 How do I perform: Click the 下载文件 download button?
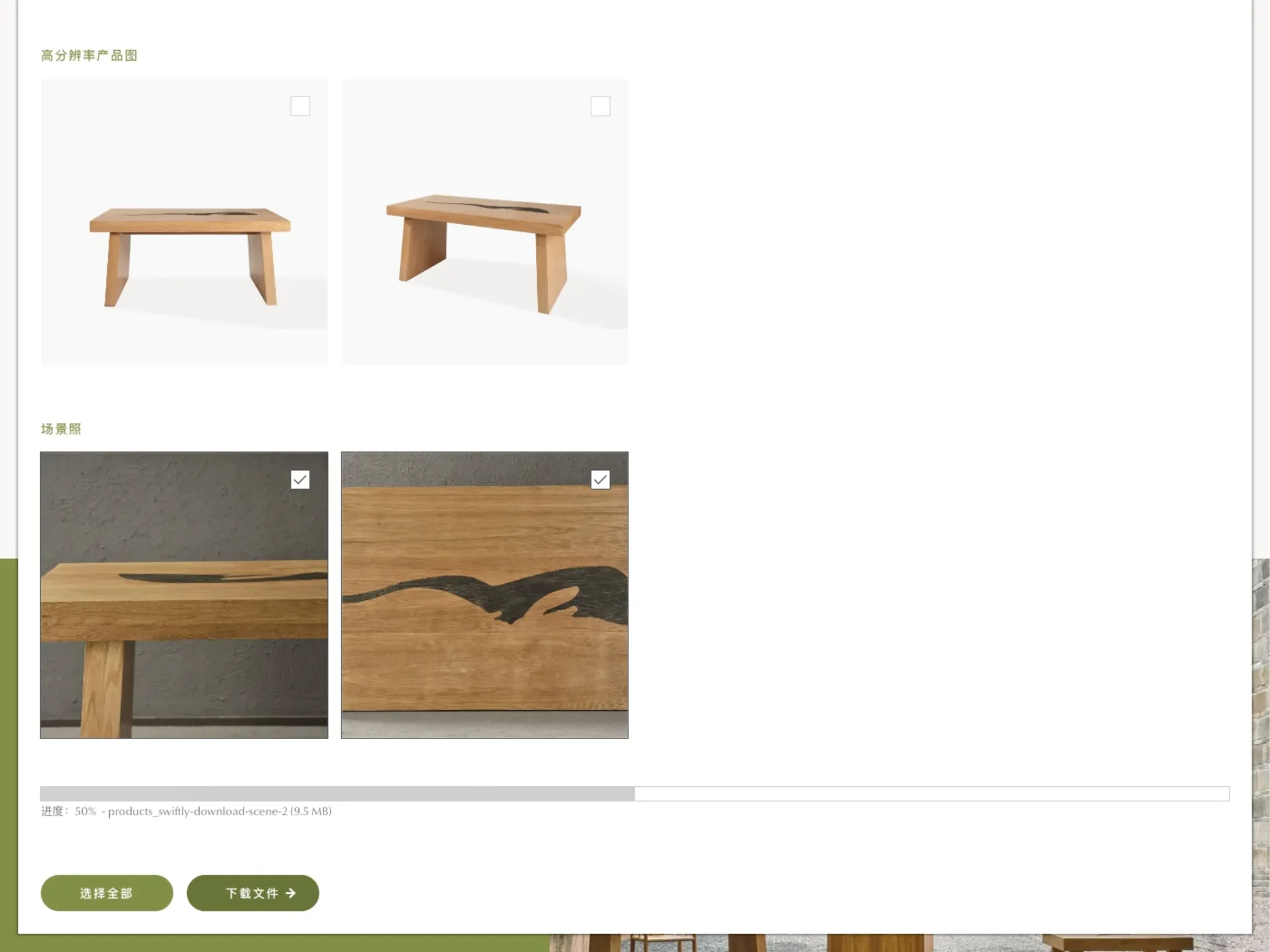click(x=253, y=893)
